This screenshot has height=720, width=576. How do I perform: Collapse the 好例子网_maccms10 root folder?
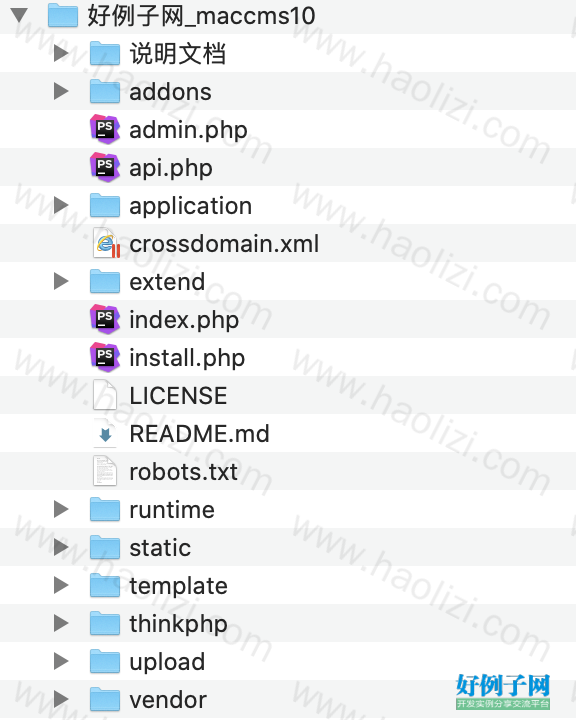(19, 15)
